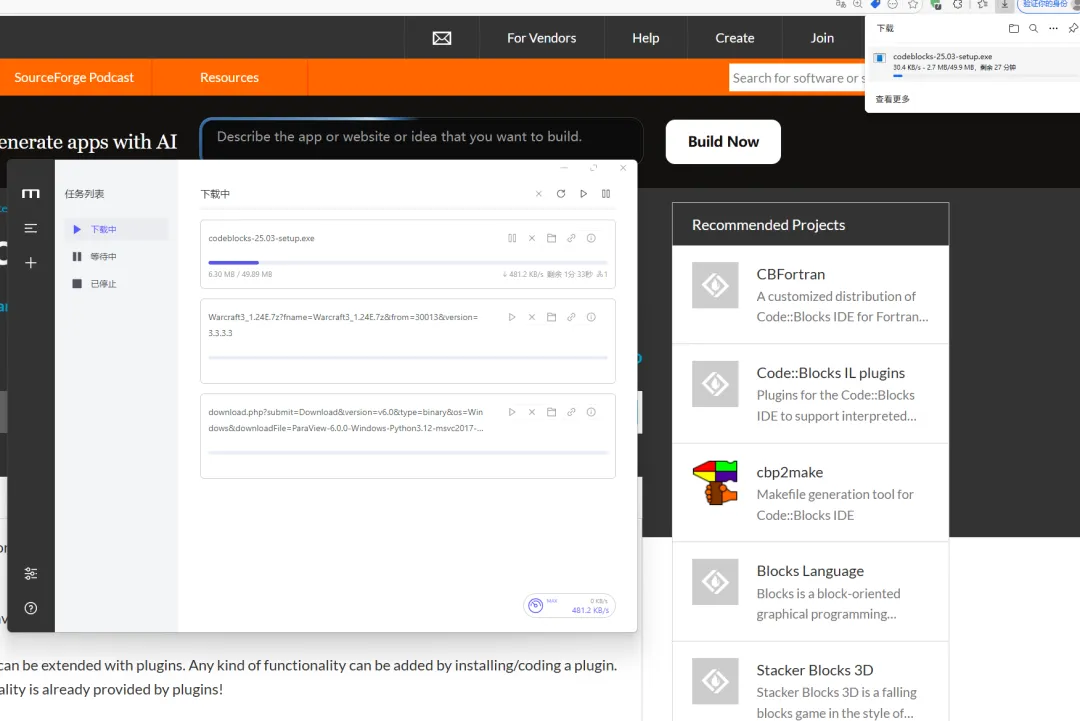Refresh the task list in Motrix
1080x721 pixels.
(x=561, y=194)
